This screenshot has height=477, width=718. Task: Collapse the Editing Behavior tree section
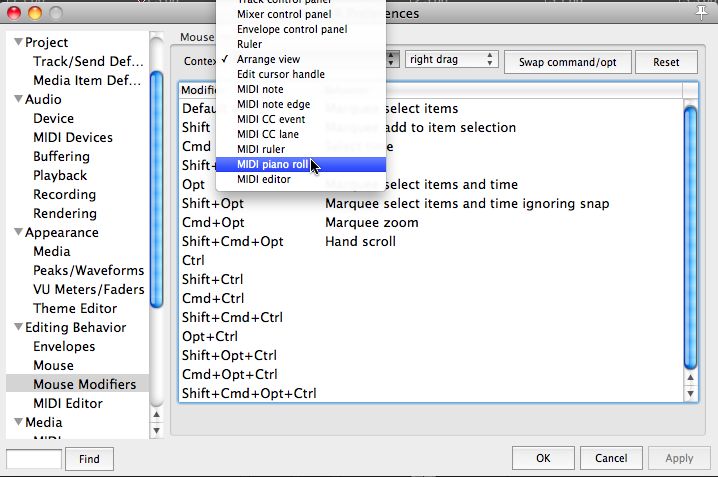click(x=18, y=327)
